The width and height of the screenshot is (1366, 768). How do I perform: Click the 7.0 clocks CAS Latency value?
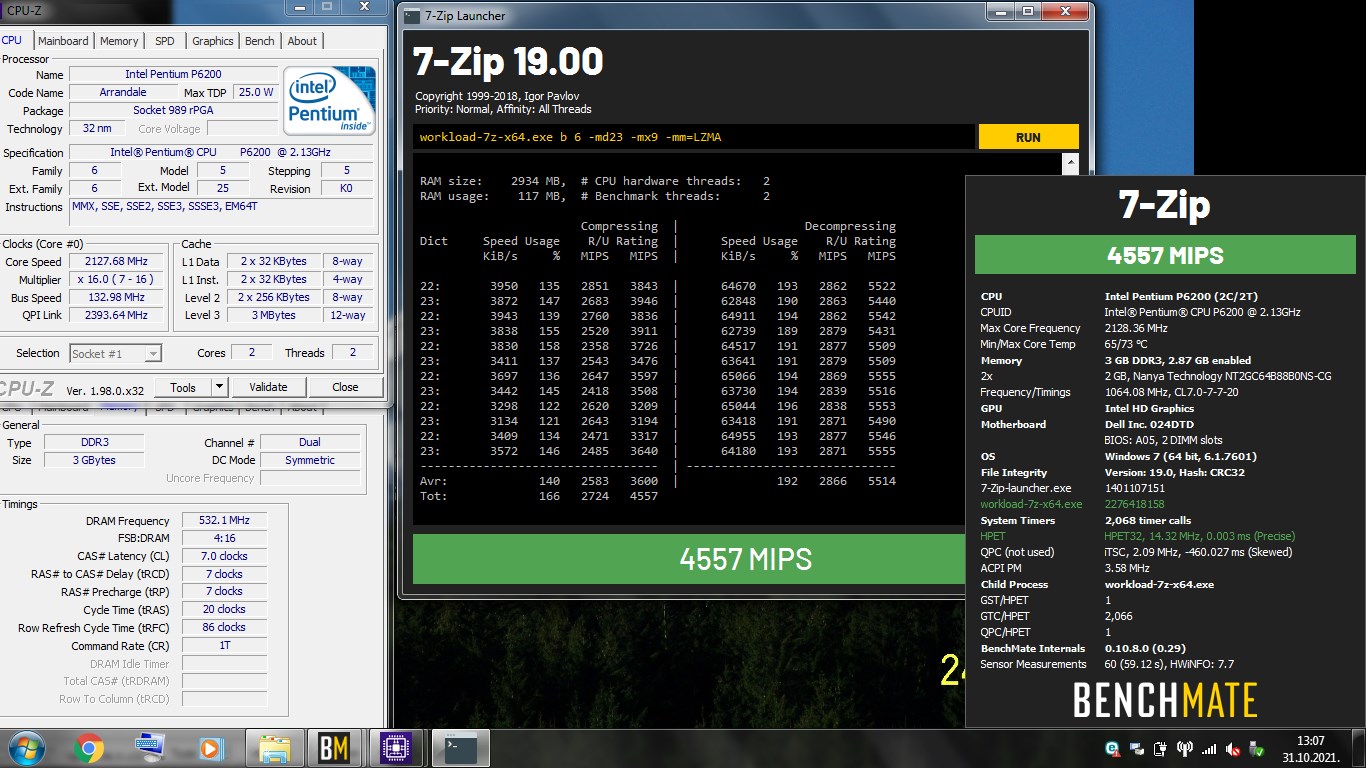[224, 556]
